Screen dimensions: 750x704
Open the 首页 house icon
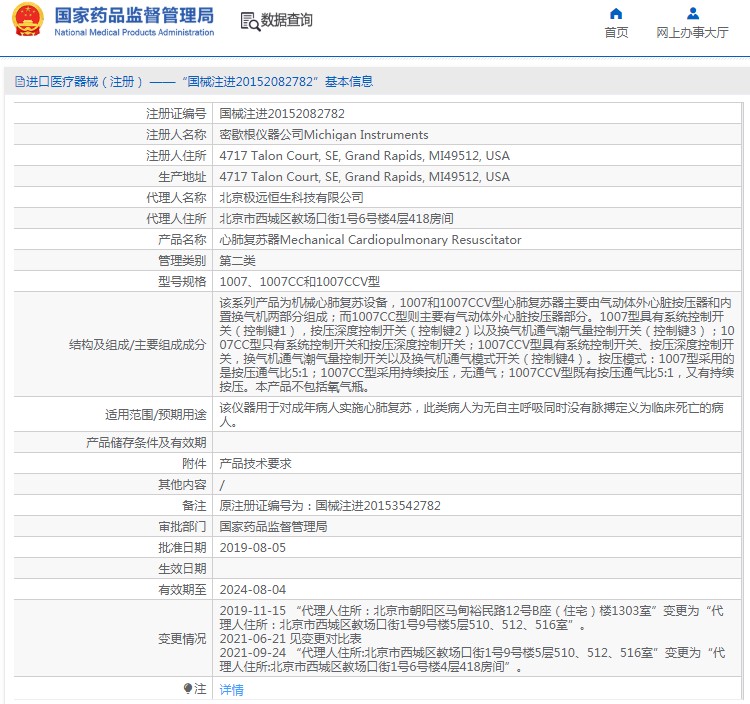[x=616, y=14]
